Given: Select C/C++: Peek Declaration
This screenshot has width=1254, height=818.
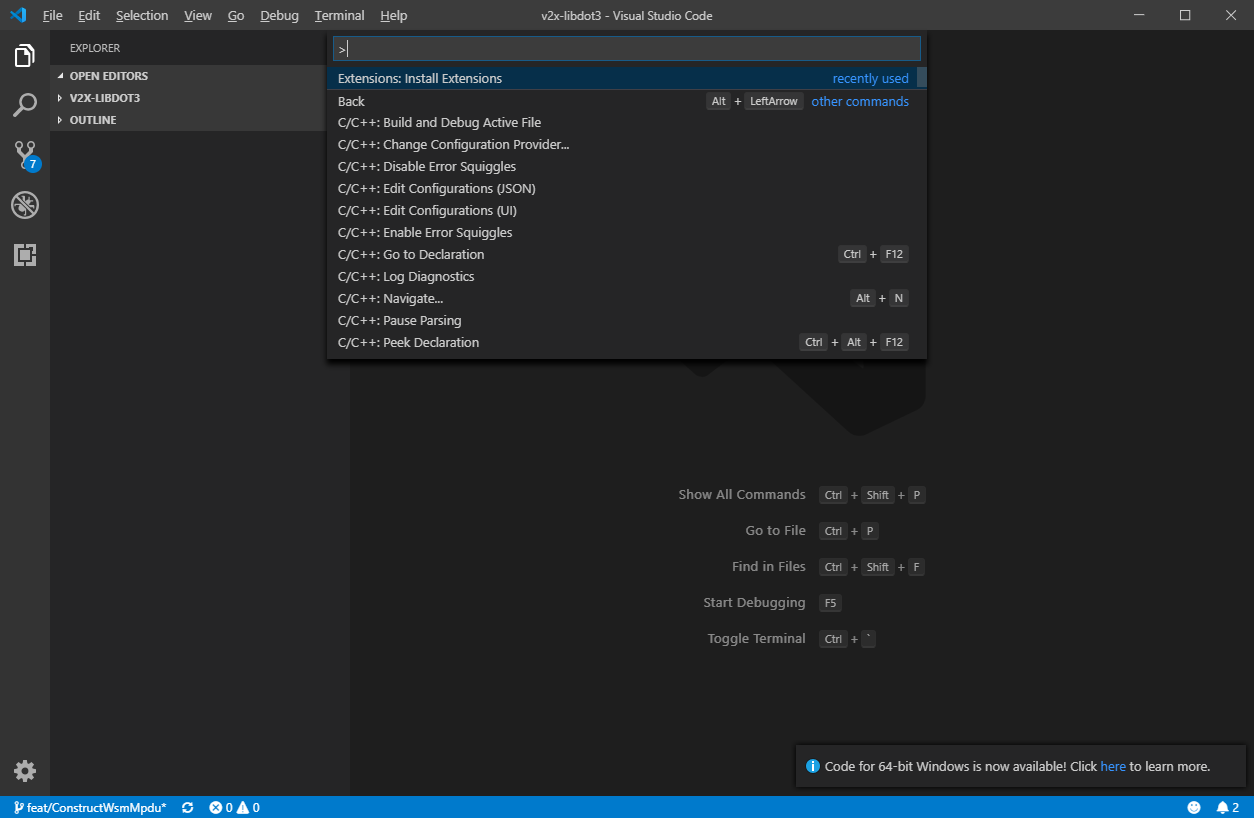Looking at the screenshot, I should pos(622,343).
